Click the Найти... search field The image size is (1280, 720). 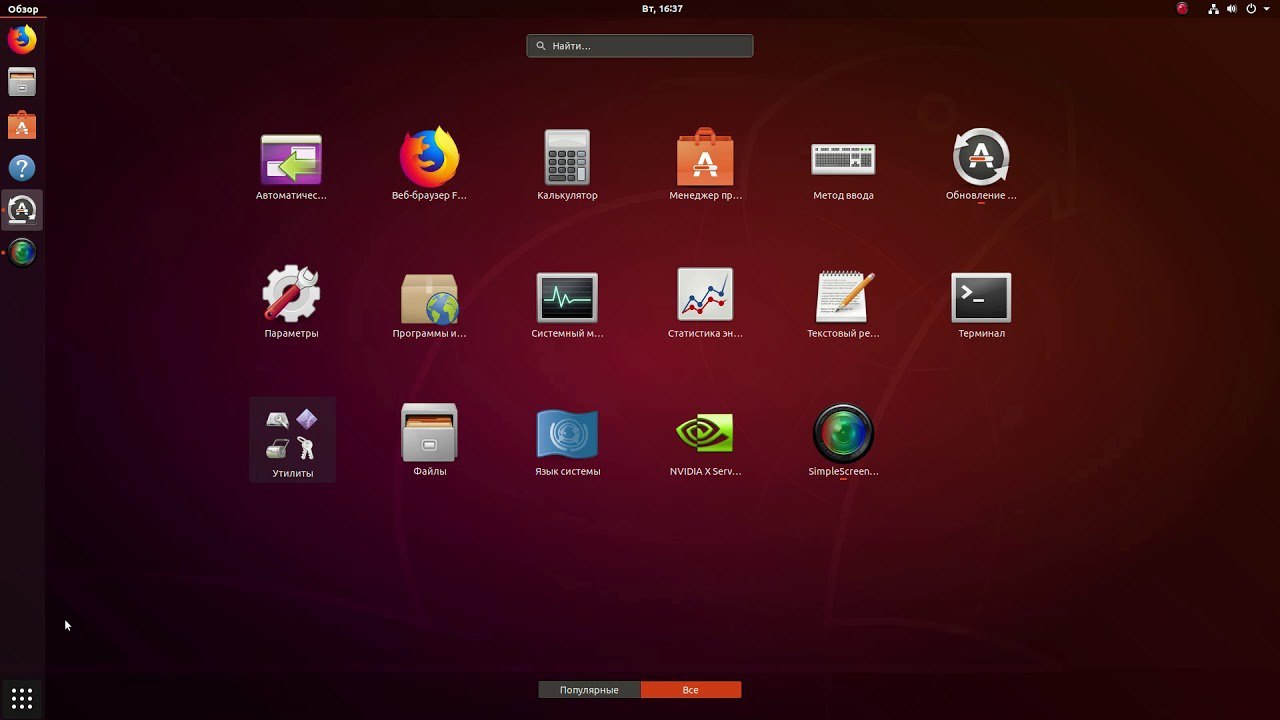pos(640,46)
